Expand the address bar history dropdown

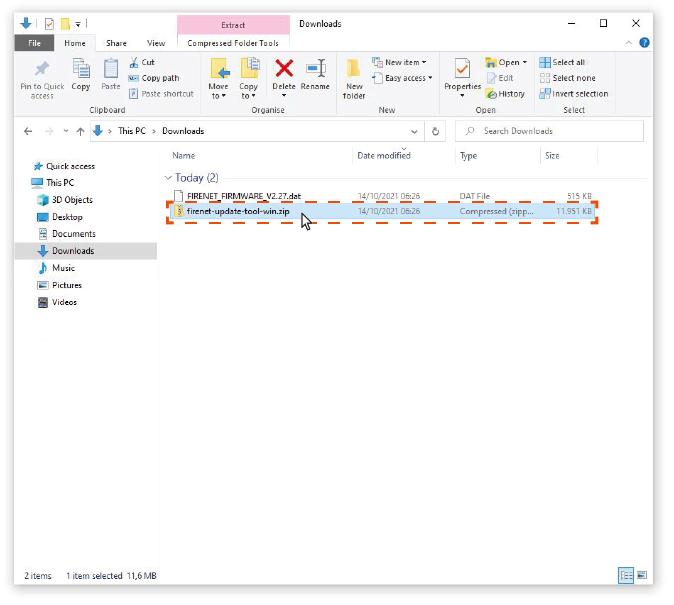coord(414,132)
